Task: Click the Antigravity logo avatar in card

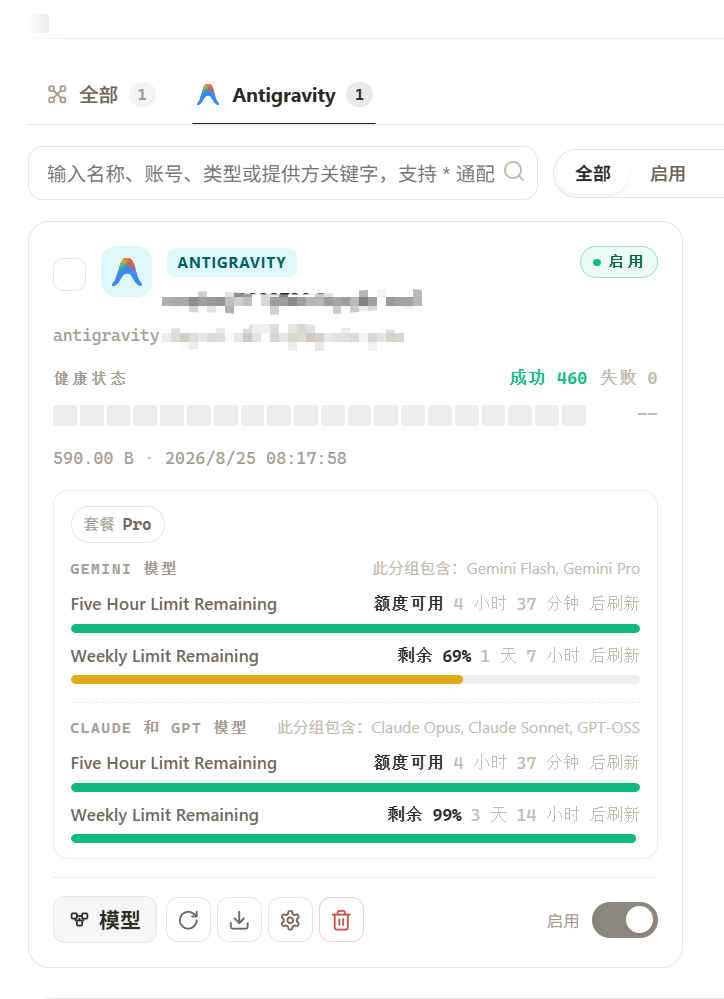Action: click(x=126, y=271)
